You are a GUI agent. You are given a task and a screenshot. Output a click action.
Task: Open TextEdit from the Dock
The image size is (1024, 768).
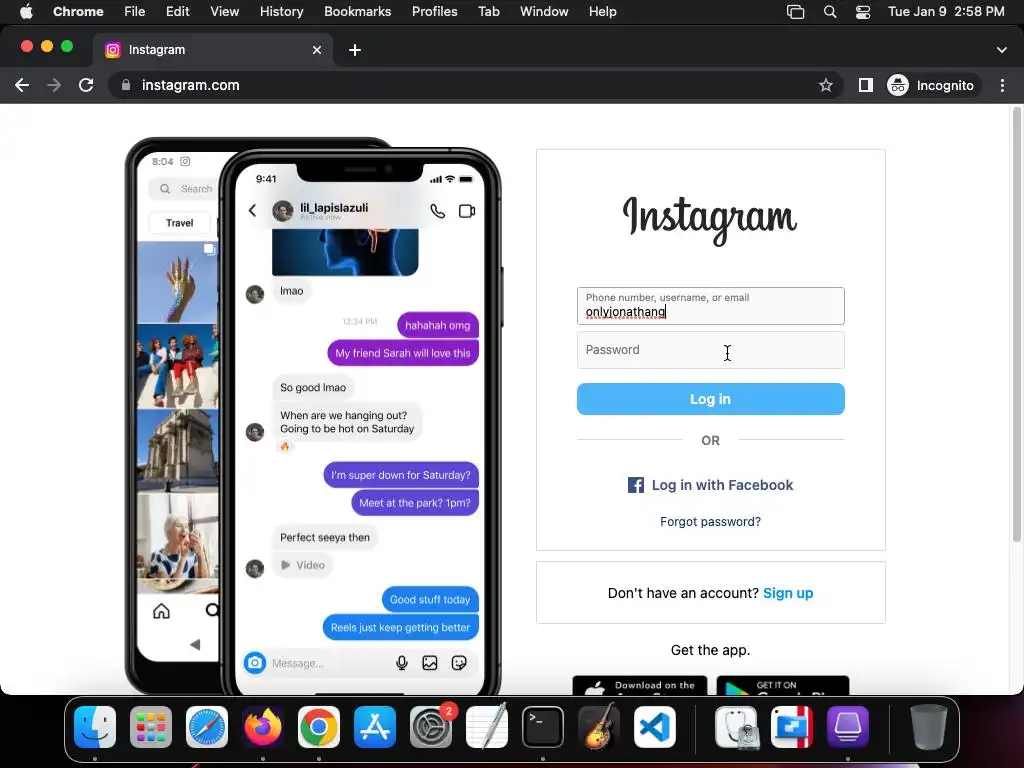click(487, 727)
